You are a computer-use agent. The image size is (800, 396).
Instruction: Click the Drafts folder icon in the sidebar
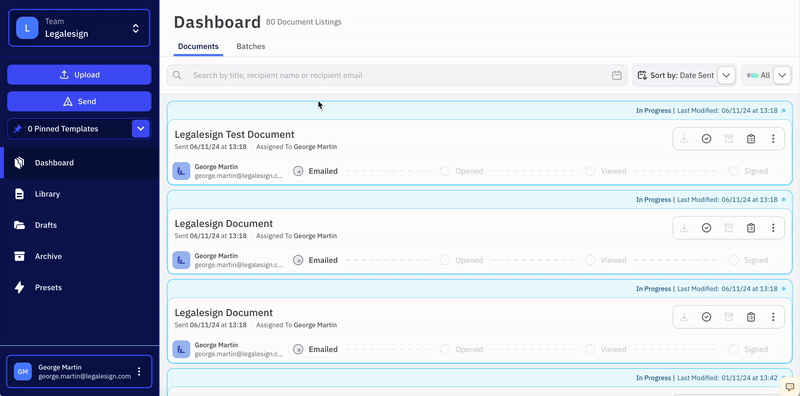(19, 225)
